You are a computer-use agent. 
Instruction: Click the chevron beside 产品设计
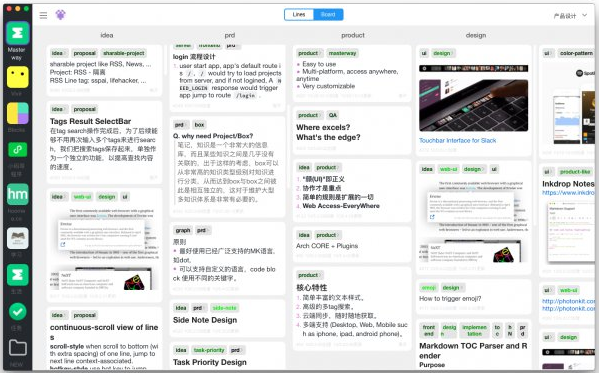tap(584, 15)
